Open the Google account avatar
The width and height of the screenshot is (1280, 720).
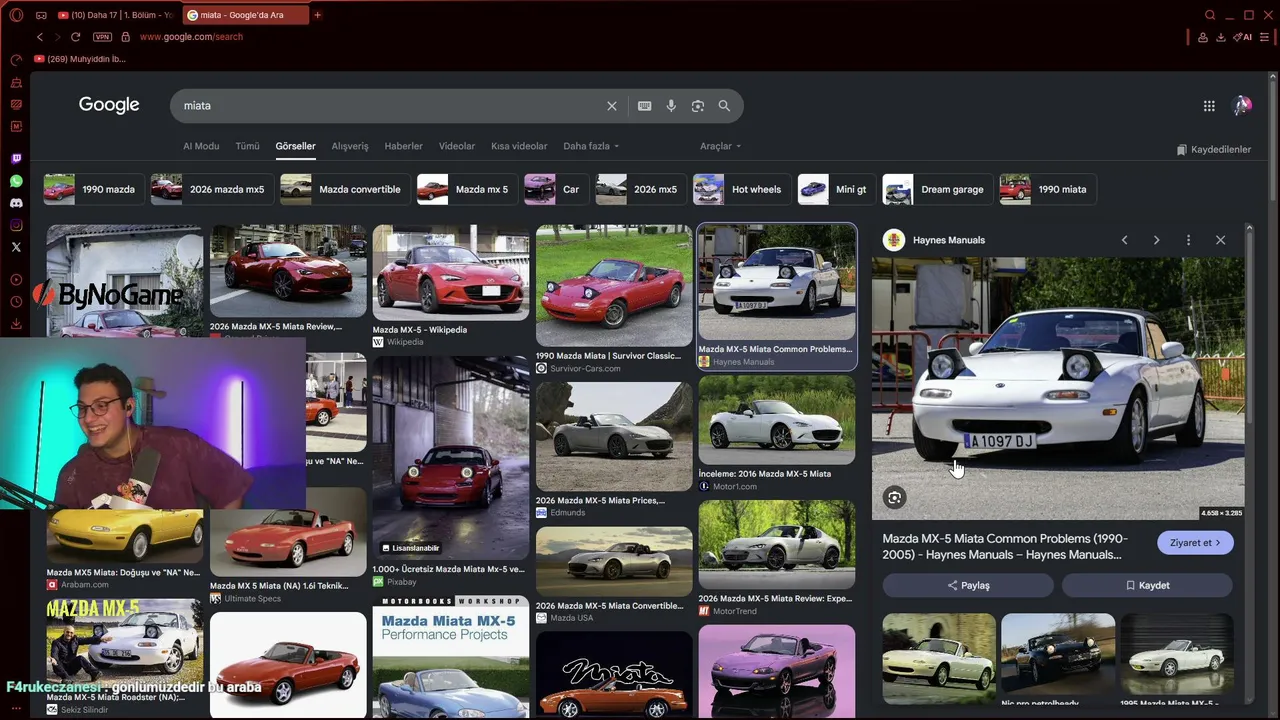[x=1242, y=105]
